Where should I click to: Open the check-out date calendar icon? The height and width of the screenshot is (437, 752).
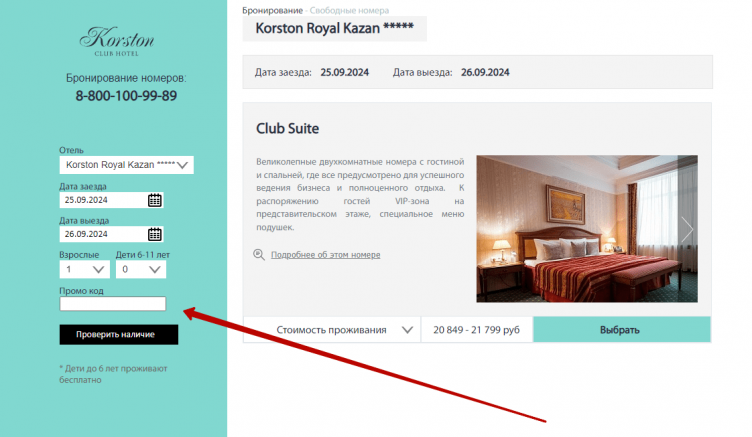click(154, 234)
